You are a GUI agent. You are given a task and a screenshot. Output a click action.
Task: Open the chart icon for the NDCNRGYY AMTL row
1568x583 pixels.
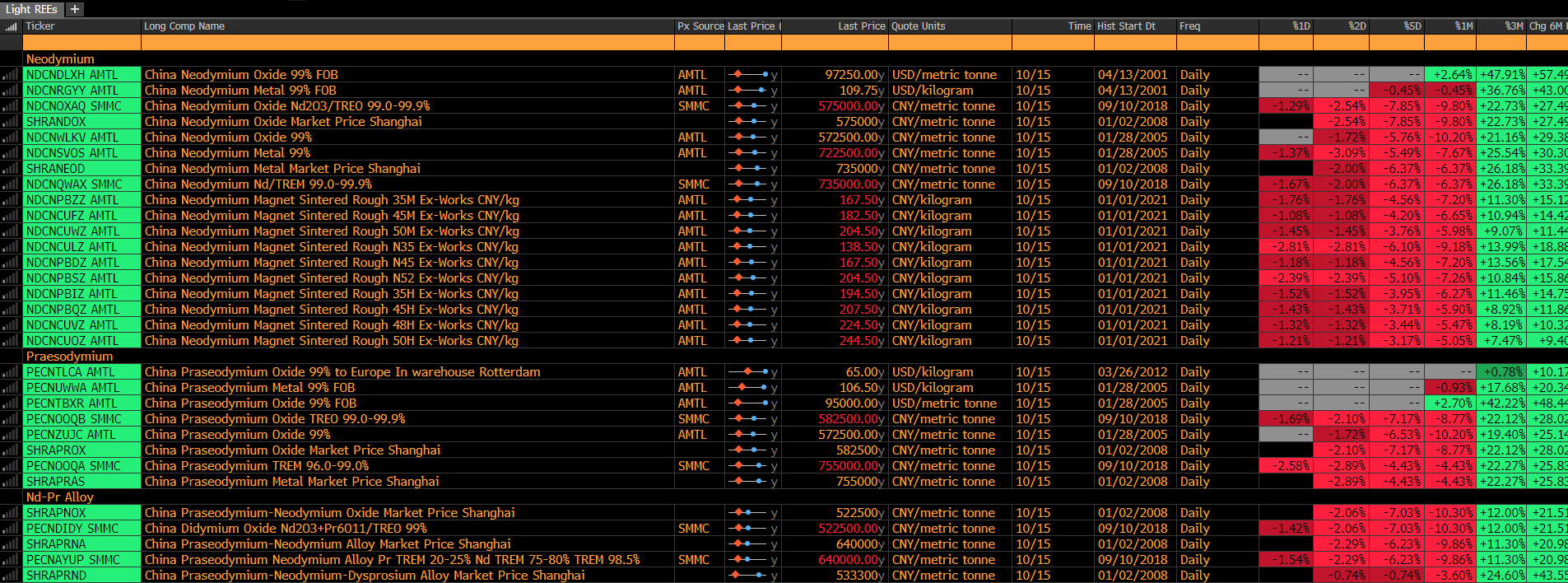coord(11,91)
